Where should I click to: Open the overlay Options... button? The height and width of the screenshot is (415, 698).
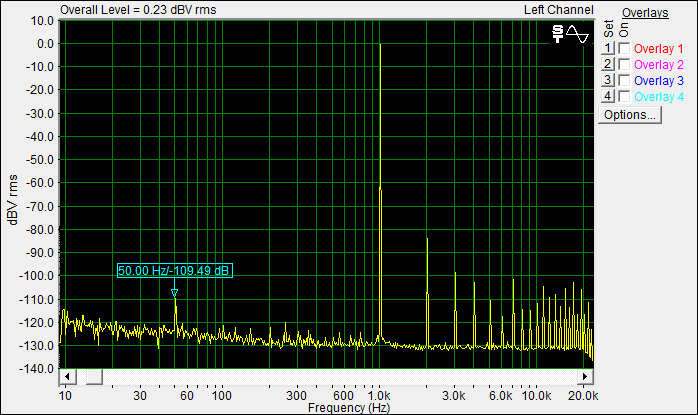[629, 115]
